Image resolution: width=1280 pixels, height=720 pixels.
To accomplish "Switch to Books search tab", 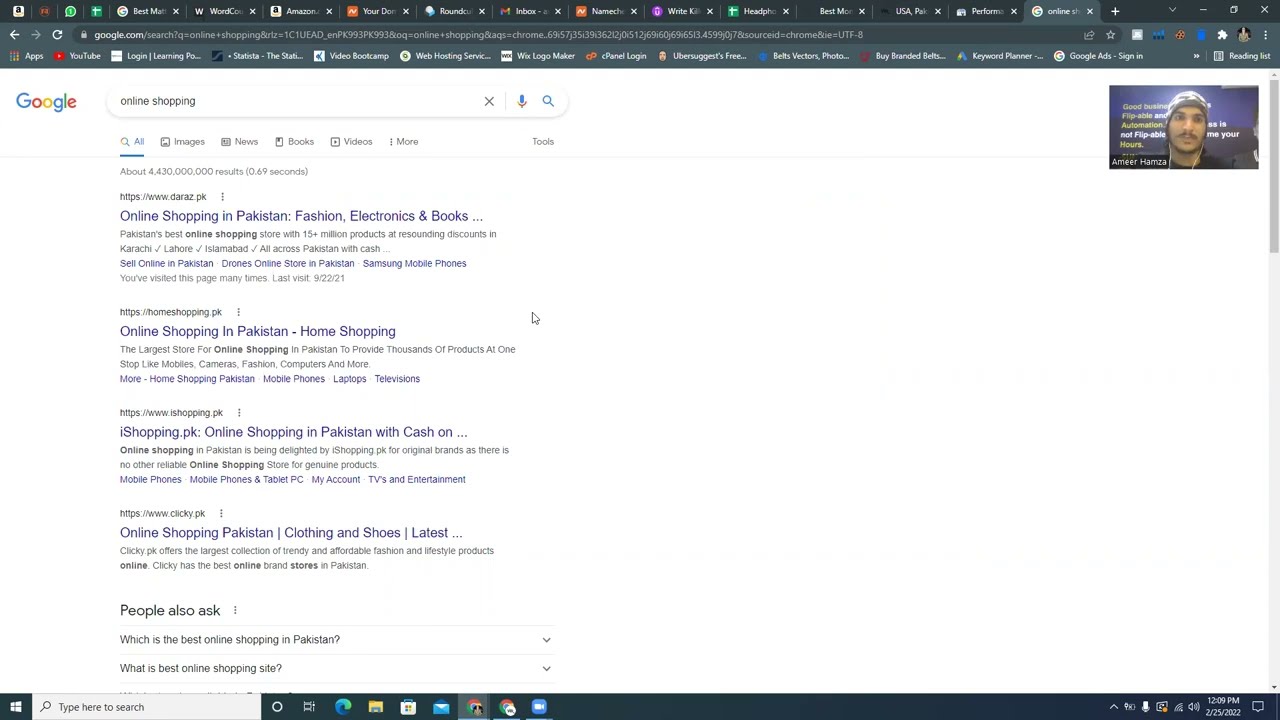I will click(294, 142).
